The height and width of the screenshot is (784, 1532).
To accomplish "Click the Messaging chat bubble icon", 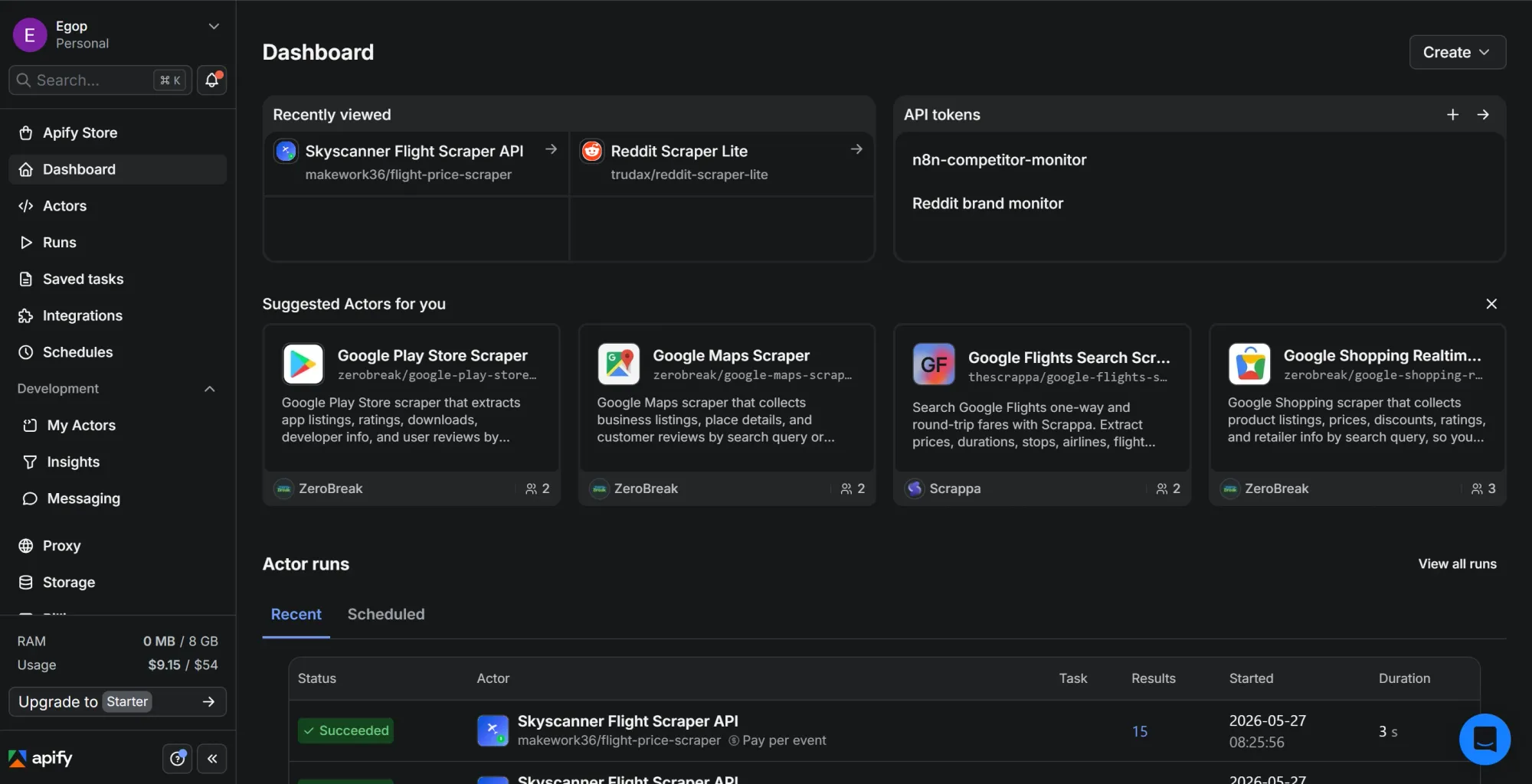I will 30,498.
